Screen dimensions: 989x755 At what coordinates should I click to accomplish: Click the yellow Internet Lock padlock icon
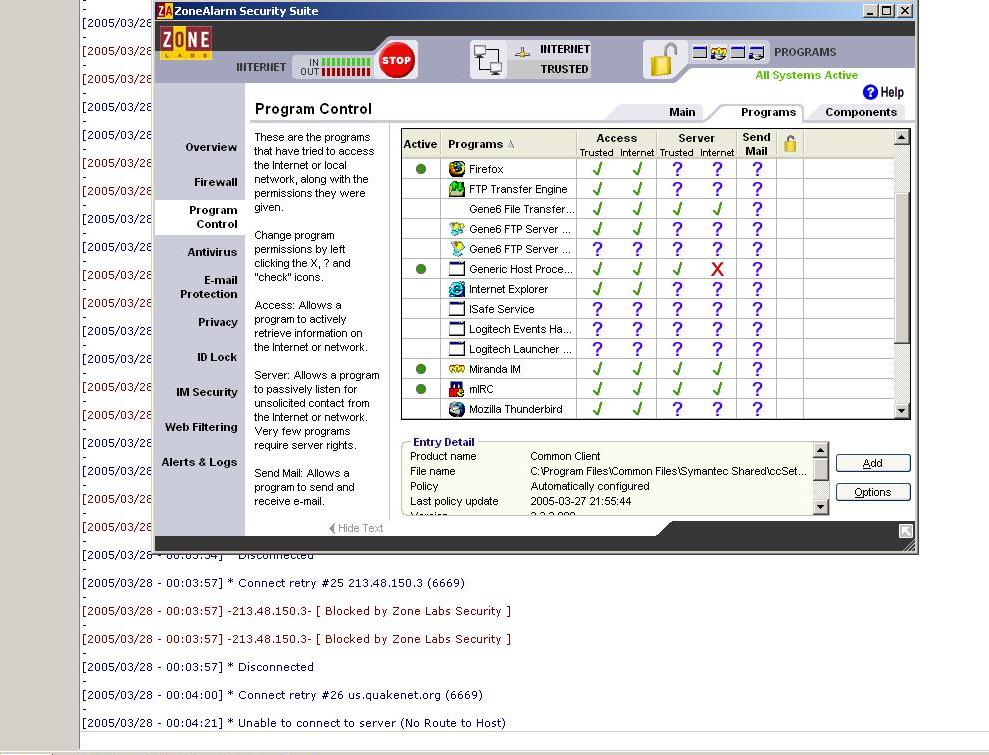(663, 61)
